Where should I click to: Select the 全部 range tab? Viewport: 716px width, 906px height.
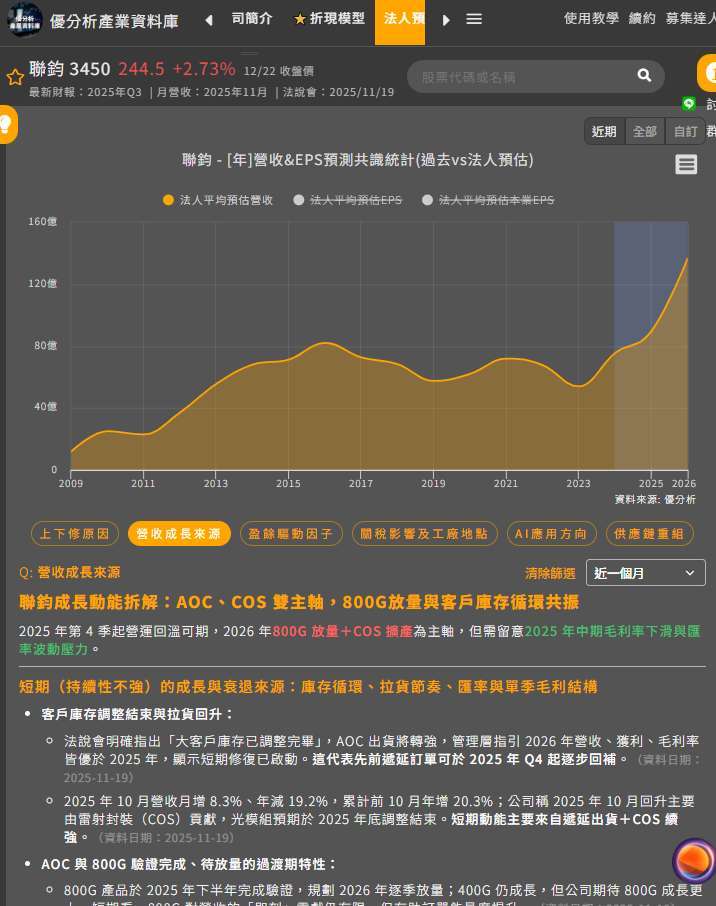click(645, 131)
